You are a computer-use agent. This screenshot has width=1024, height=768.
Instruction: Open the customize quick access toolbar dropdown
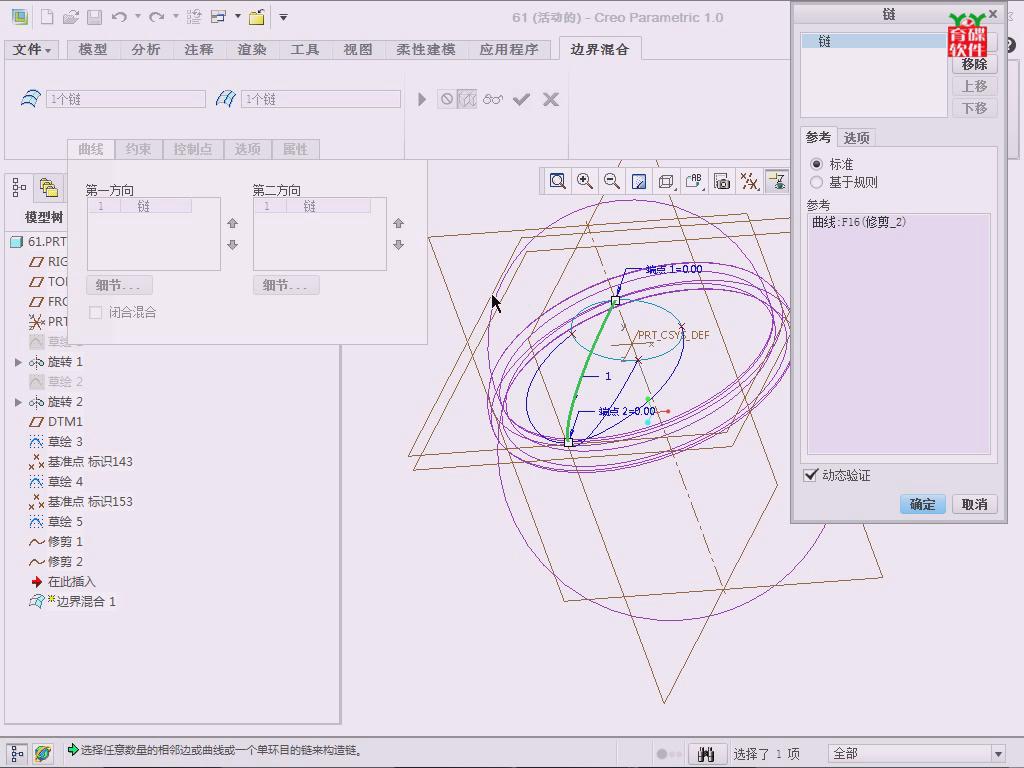pos(283,17)
